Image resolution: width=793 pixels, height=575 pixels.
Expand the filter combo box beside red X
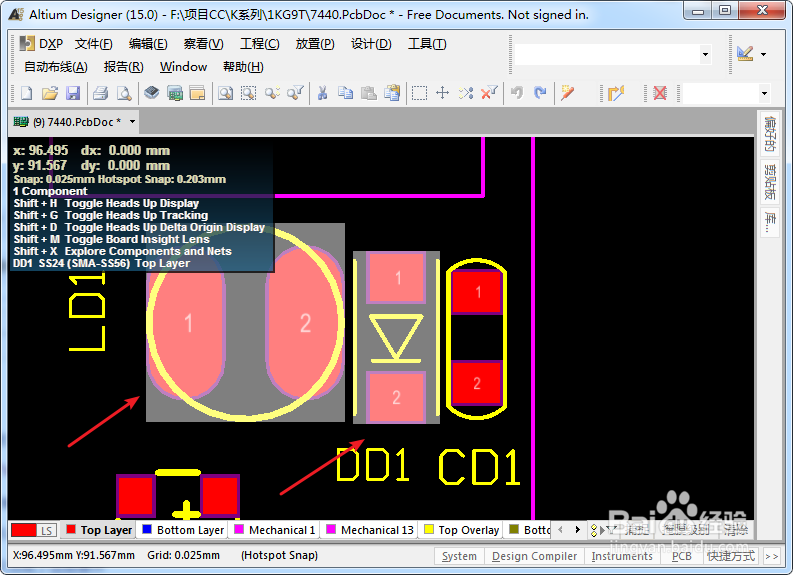click(x=764, y=93)
